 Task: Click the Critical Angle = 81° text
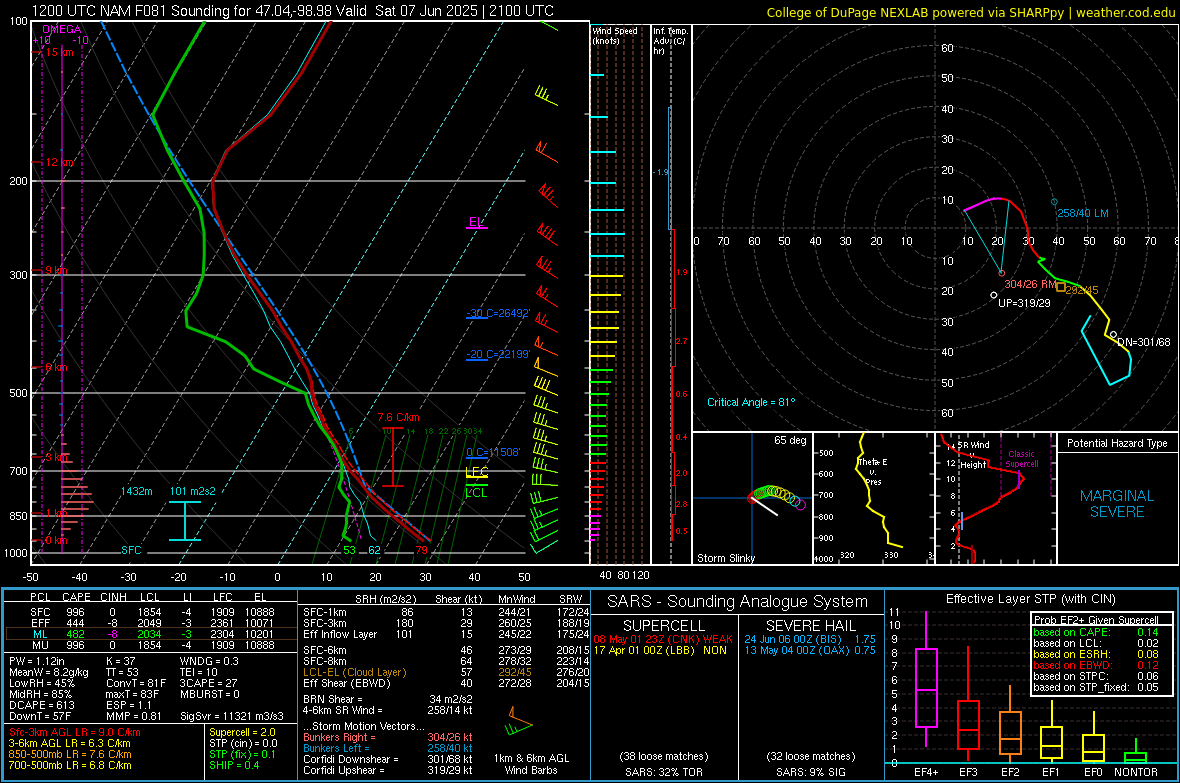[751, 402]
